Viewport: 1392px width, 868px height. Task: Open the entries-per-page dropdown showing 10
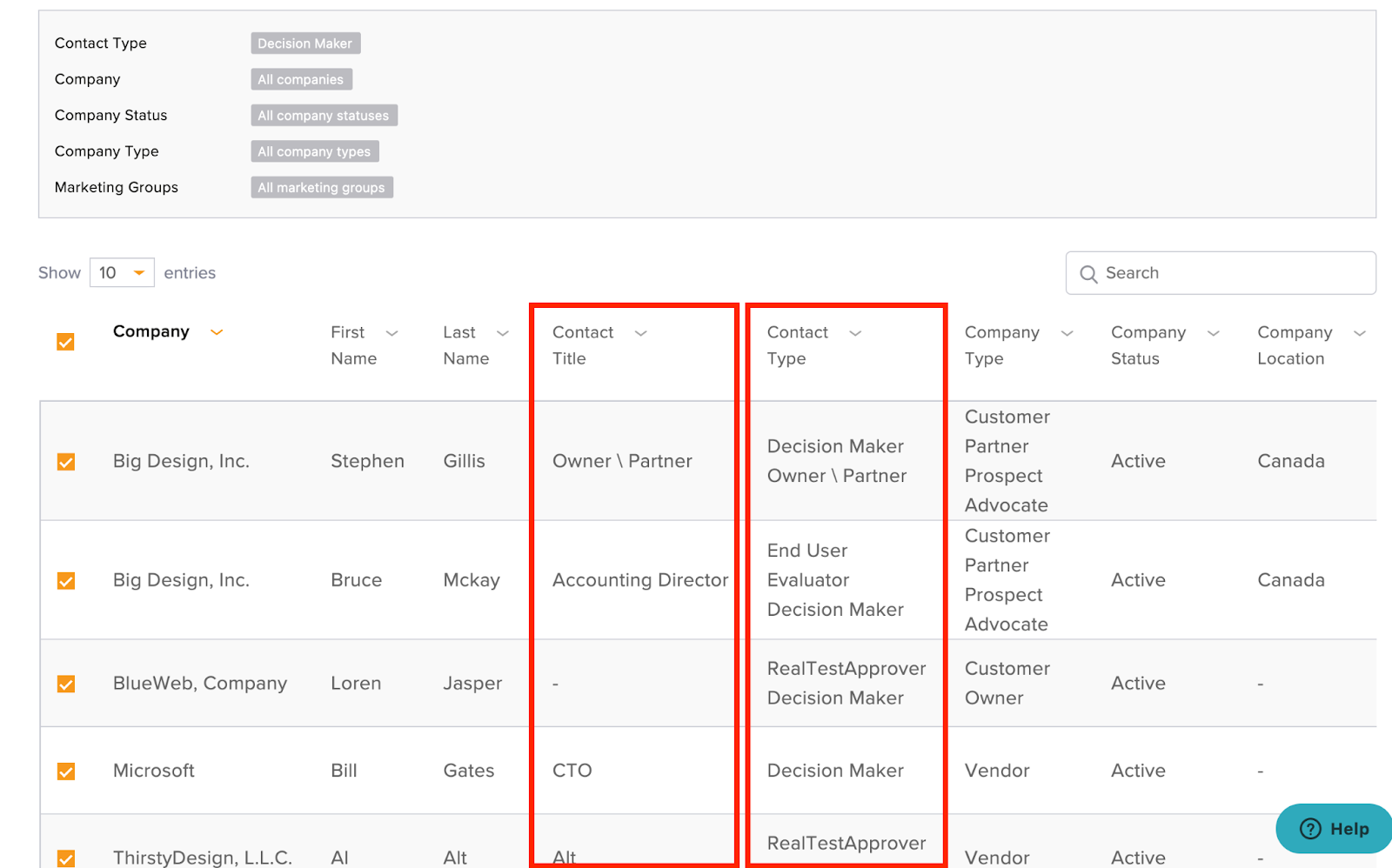(122, 272)
